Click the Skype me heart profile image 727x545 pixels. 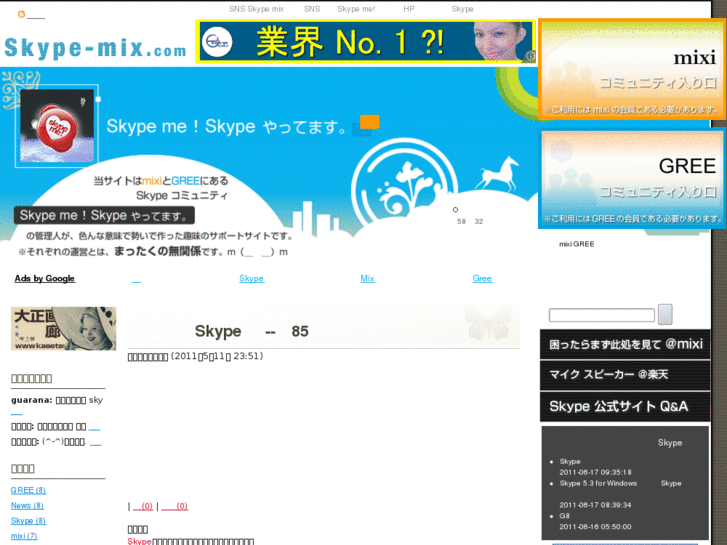coord(57,126)
